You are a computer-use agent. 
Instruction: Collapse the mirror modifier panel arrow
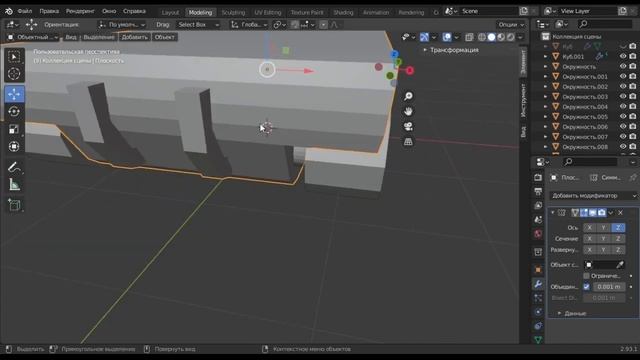[552, 213]
